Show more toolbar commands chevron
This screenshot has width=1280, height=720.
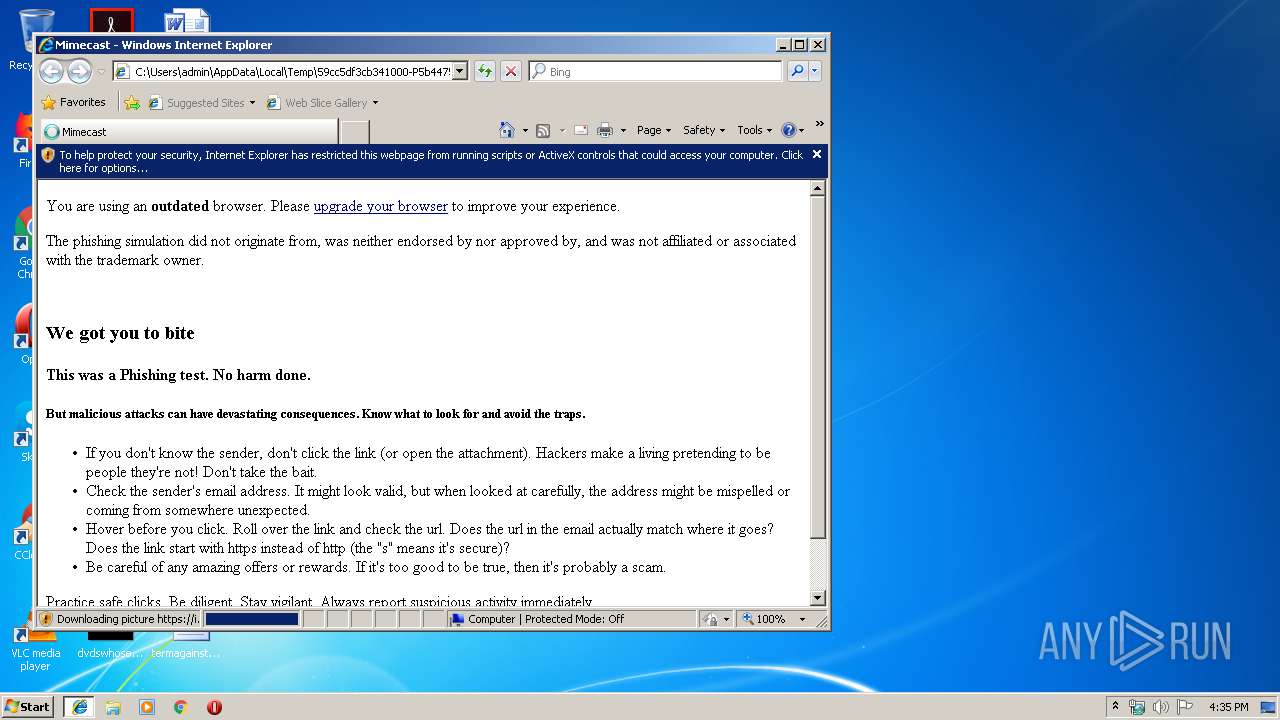pos(819,124)
